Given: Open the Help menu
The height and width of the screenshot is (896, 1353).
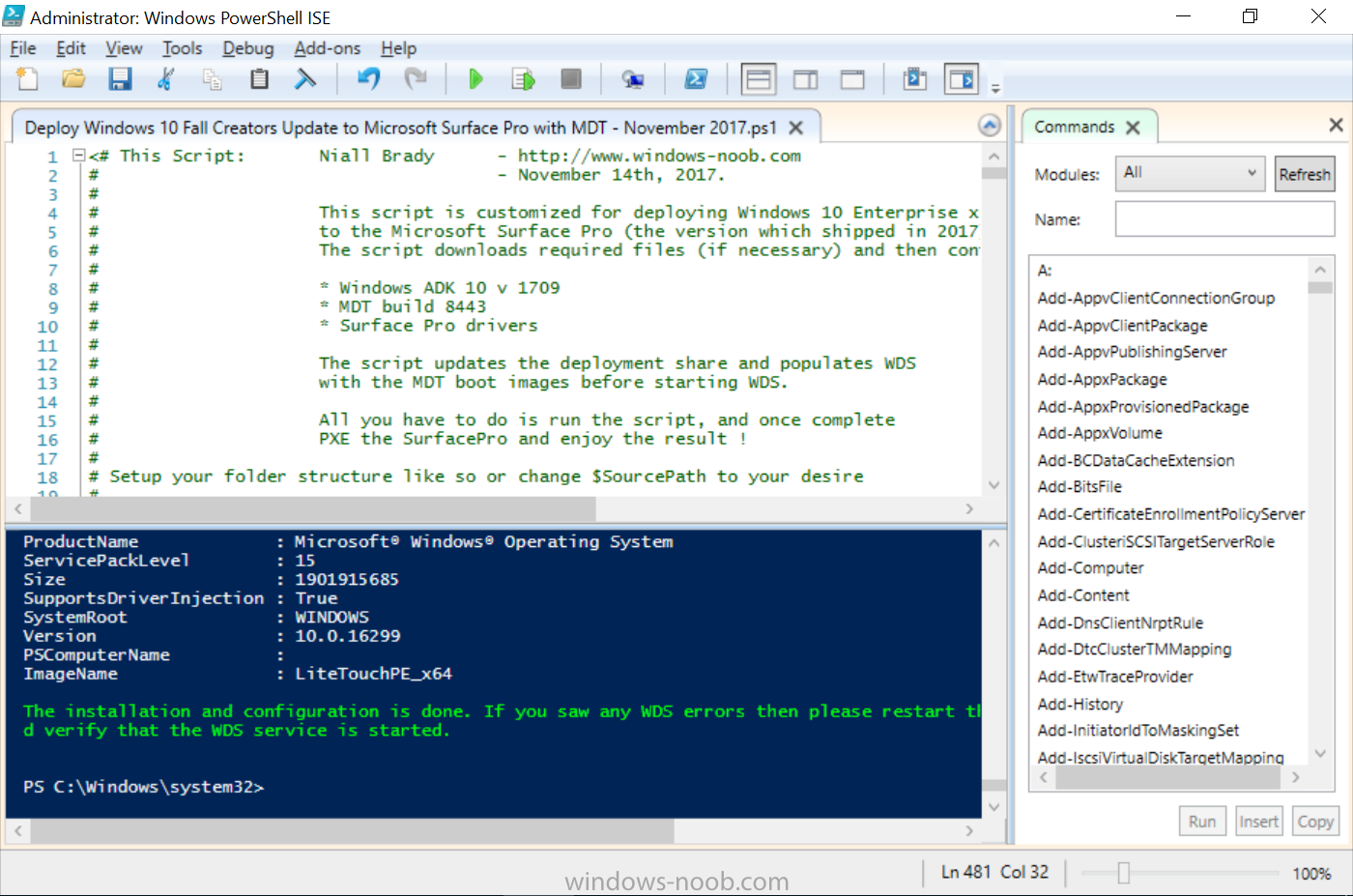Looking at the screenshot, I should [x=398, y=48].
